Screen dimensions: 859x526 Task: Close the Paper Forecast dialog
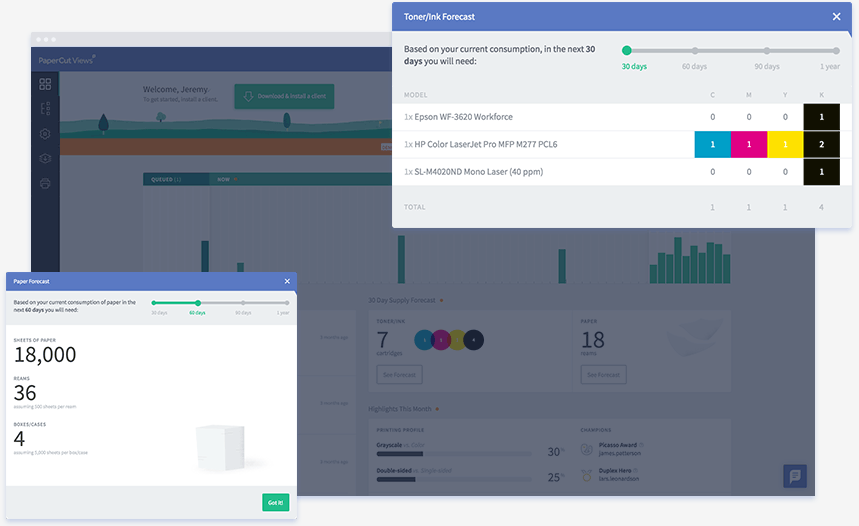(287, 281)
